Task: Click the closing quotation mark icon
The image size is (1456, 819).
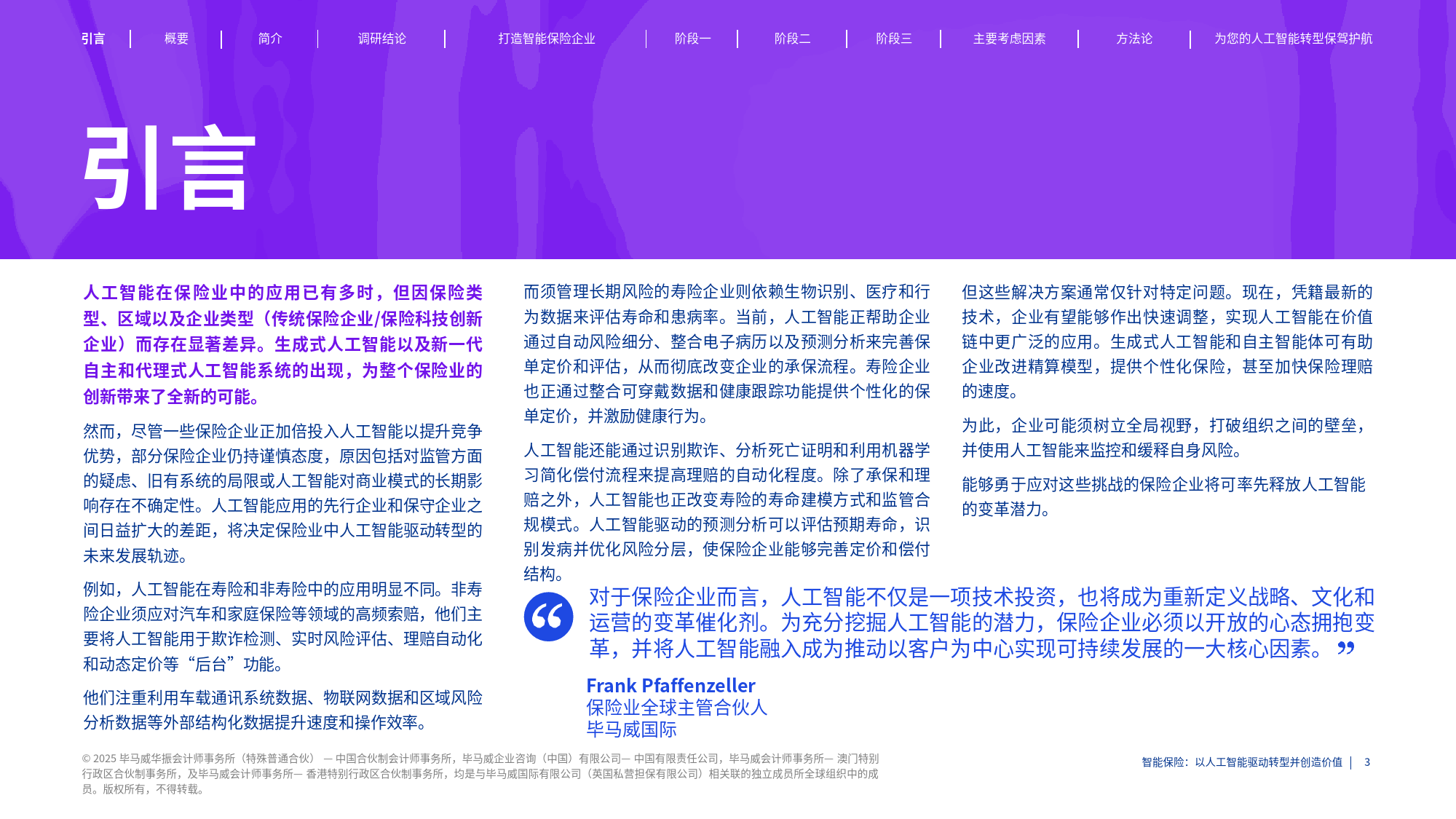Action: (x=1345, y=648)
